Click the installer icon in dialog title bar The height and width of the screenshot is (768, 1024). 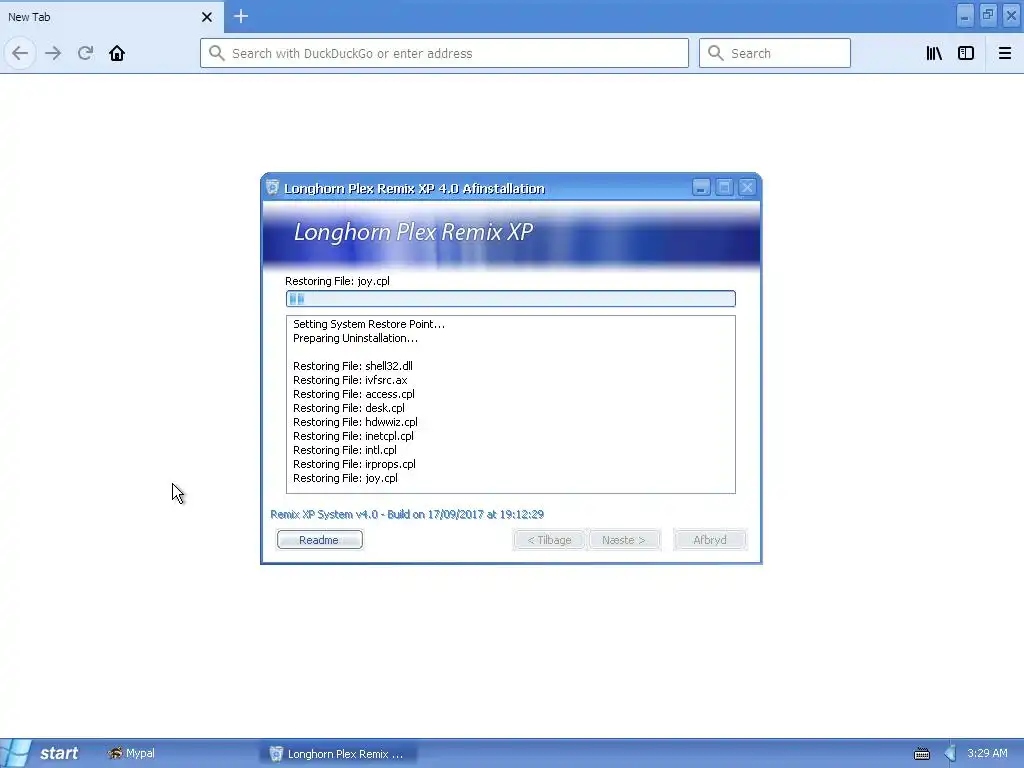(272, 187)
